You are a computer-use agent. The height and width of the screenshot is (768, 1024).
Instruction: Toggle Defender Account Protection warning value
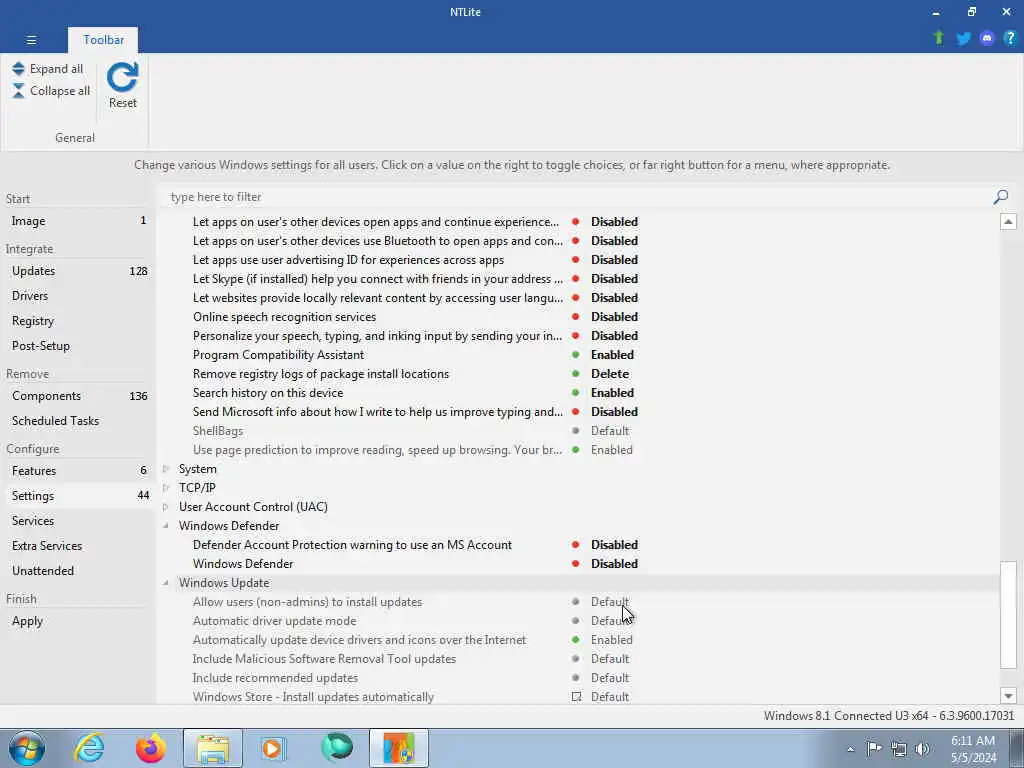point(614,545)
